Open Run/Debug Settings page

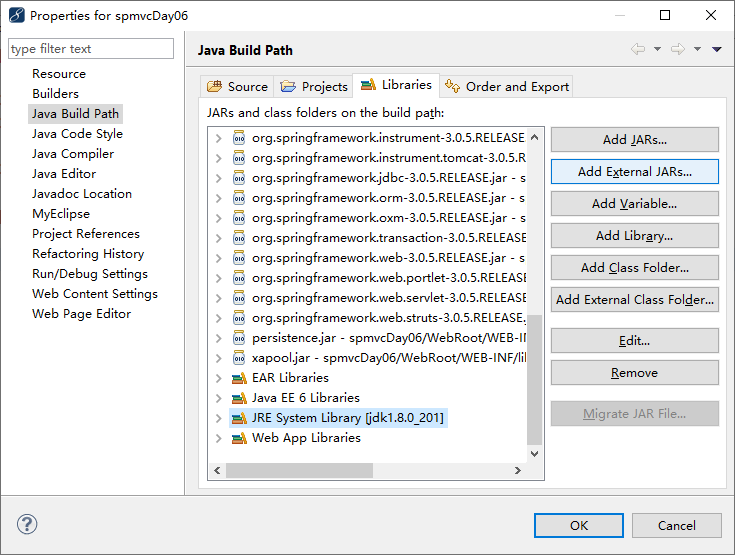coord(90,274)
